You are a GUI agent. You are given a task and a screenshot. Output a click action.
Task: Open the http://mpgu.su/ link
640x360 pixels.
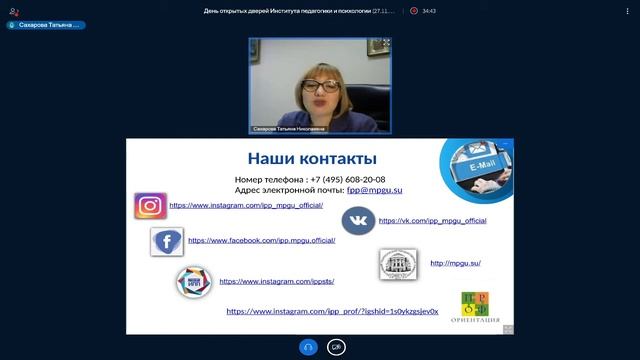[456, 263]
